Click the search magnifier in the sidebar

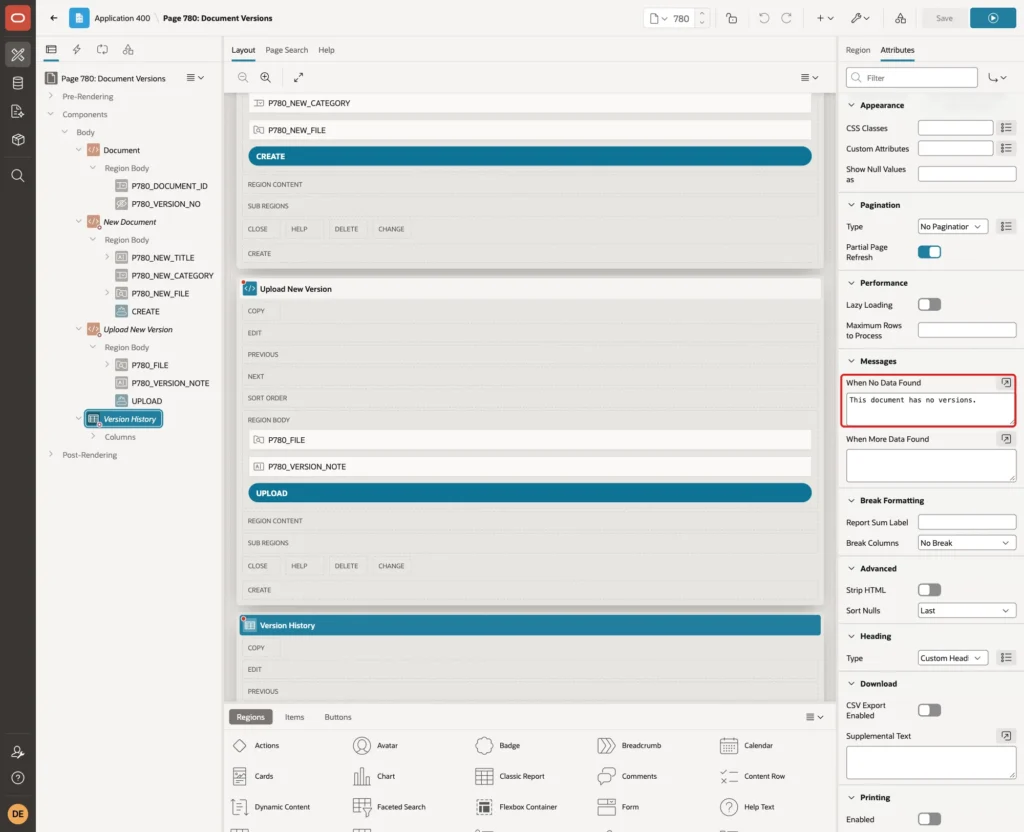tap(18, 176)
